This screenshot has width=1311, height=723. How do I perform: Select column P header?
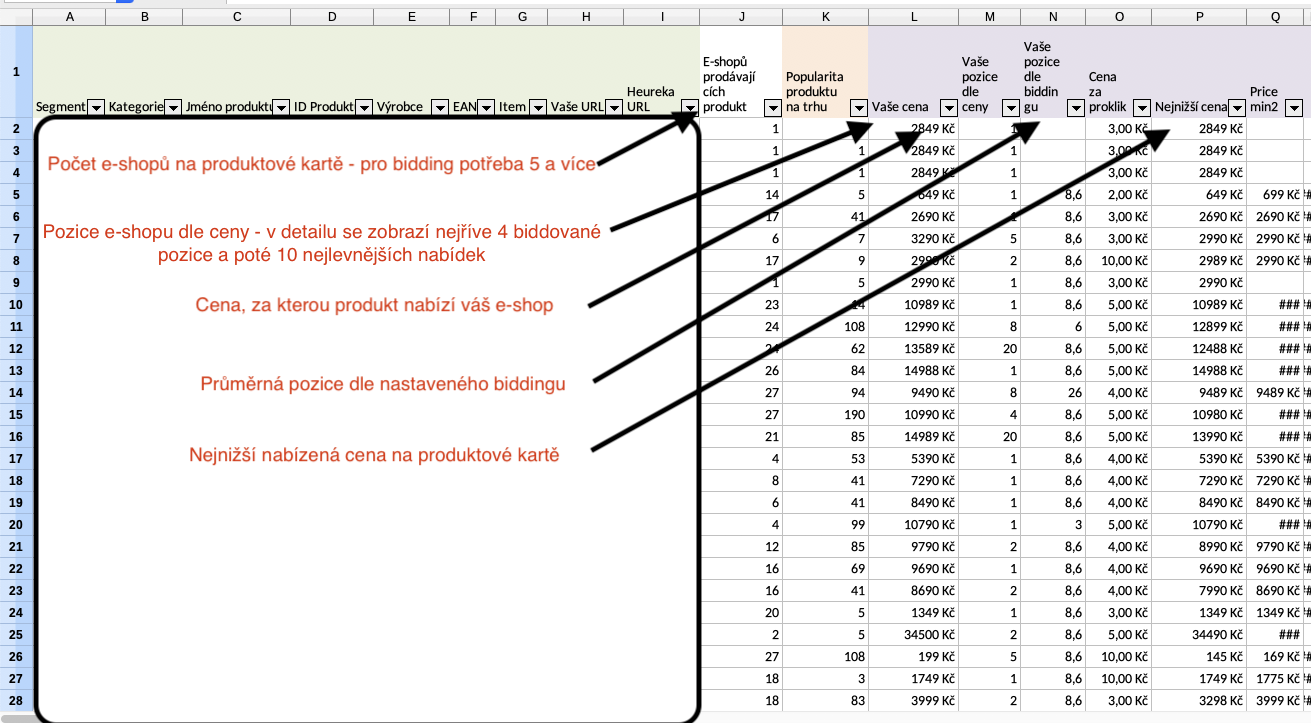click(x=1198, y=17)
